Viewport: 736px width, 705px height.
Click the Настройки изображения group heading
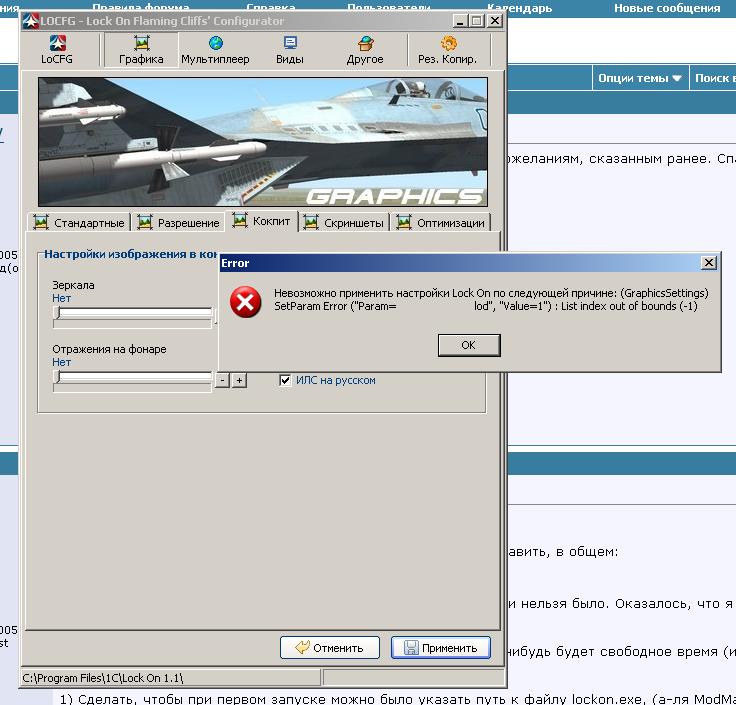pyautogui.click(x=130, y=254)
